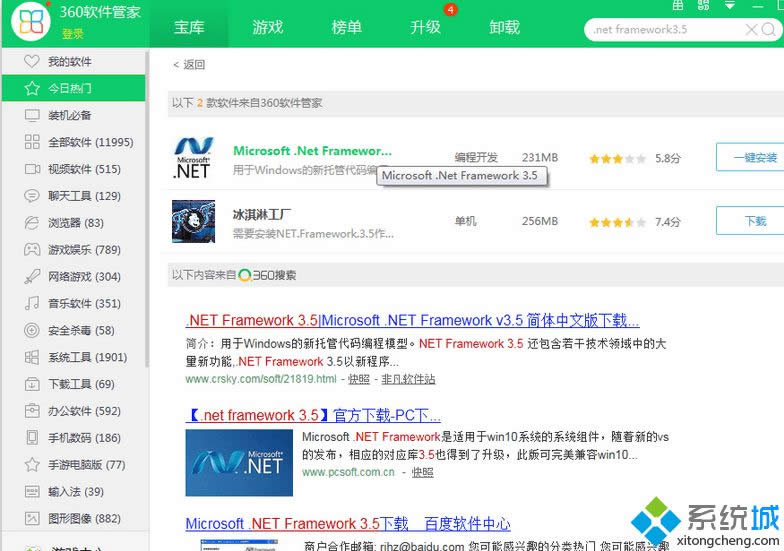Open 音乐软件 (351) category
The height and width of the screenshot is (551, 784).
(84, 303)
